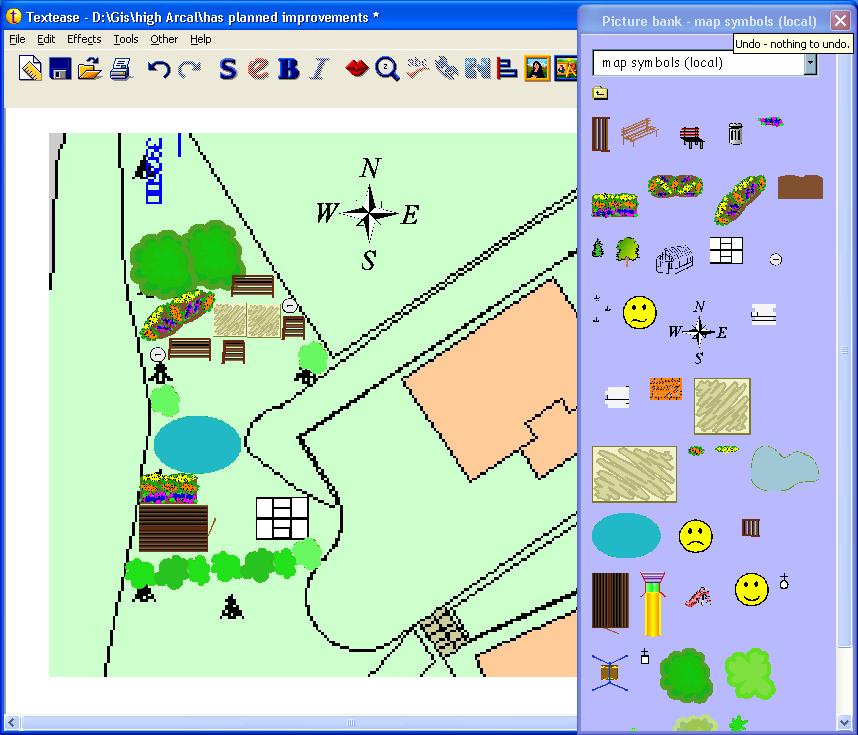Toggle italic with the I icon
This screenshot has width=858, height=735.
(320, 69)
